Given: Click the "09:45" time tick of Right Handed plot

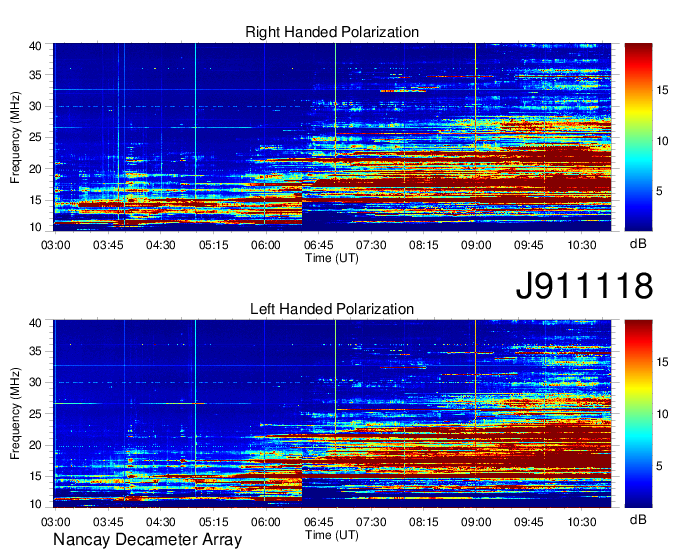Looking at the screenshot, I should [529, 245].
